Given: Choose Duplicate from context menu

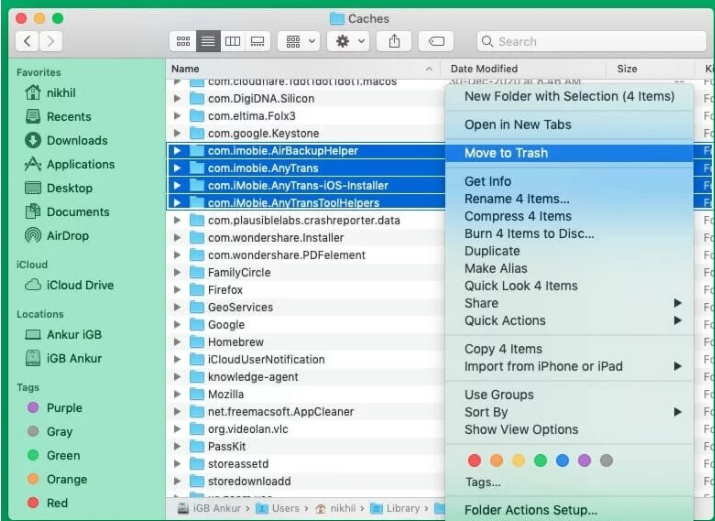Looking at the screenshot, I should tap(569, 251).
